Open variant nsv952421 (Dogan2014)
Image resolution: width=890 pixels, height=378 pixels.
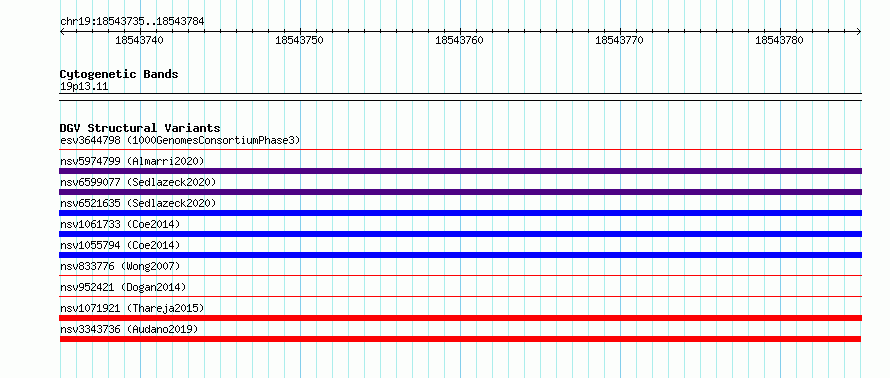pyautogui.click(x=123, y=287)
